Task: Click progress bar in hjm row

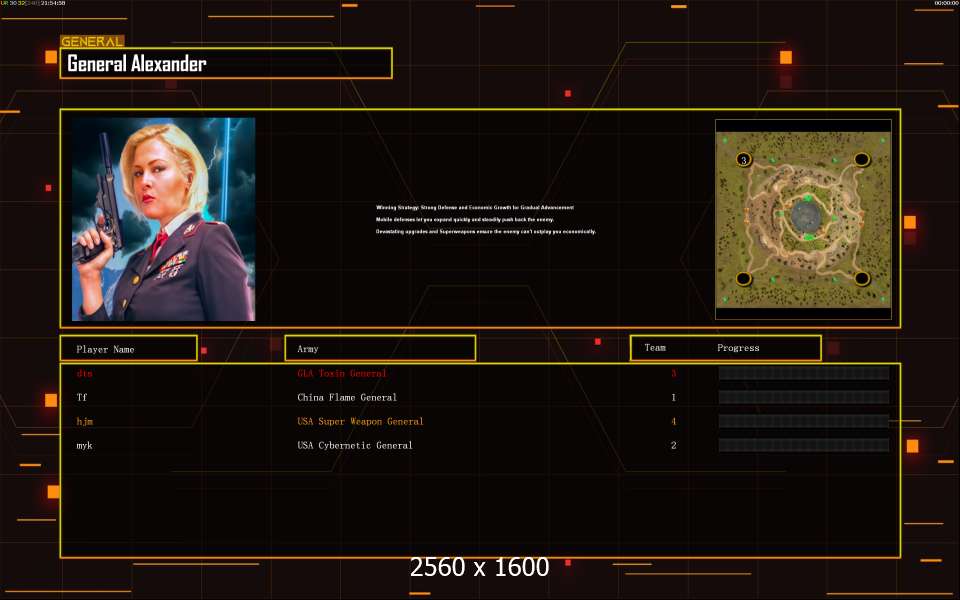Action: 804,421
